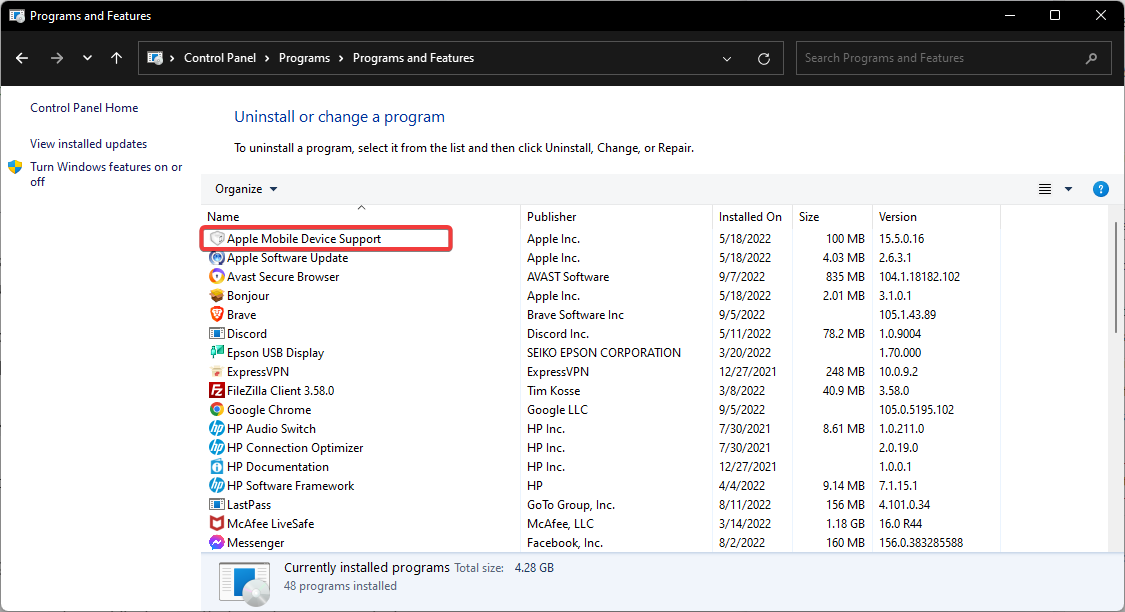The image size is (1125, 612).
Task: Click the Up one level arrow
Action: coord(117,58)
